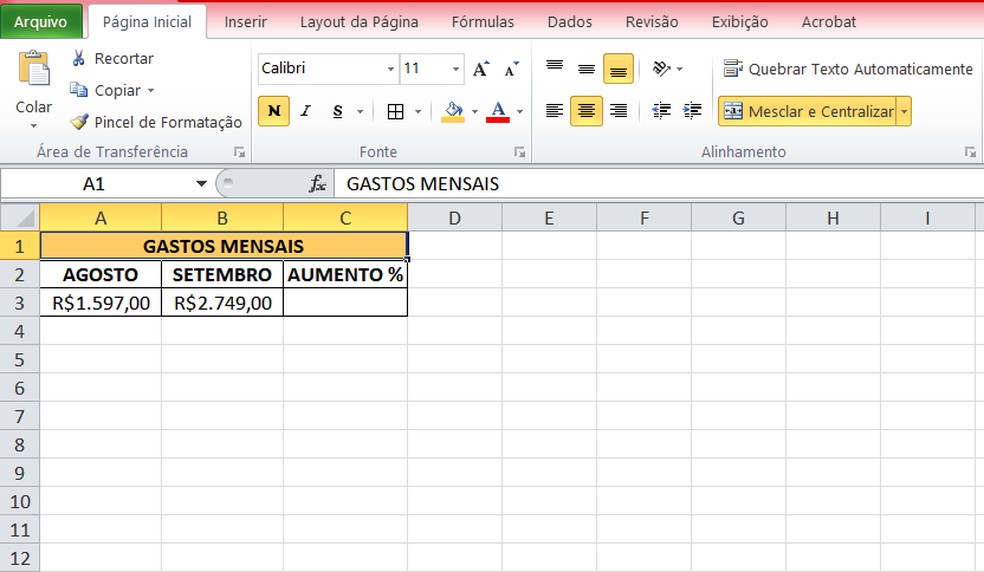Open fill color dropdown arrow
The image size is (984, 572).
474,112
